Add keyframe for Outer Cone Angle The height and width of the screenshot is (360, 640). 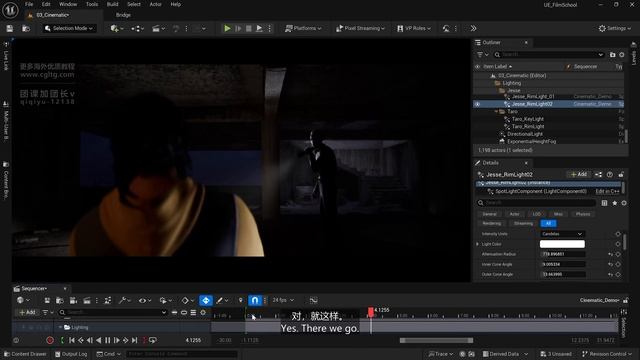point(618,274)
